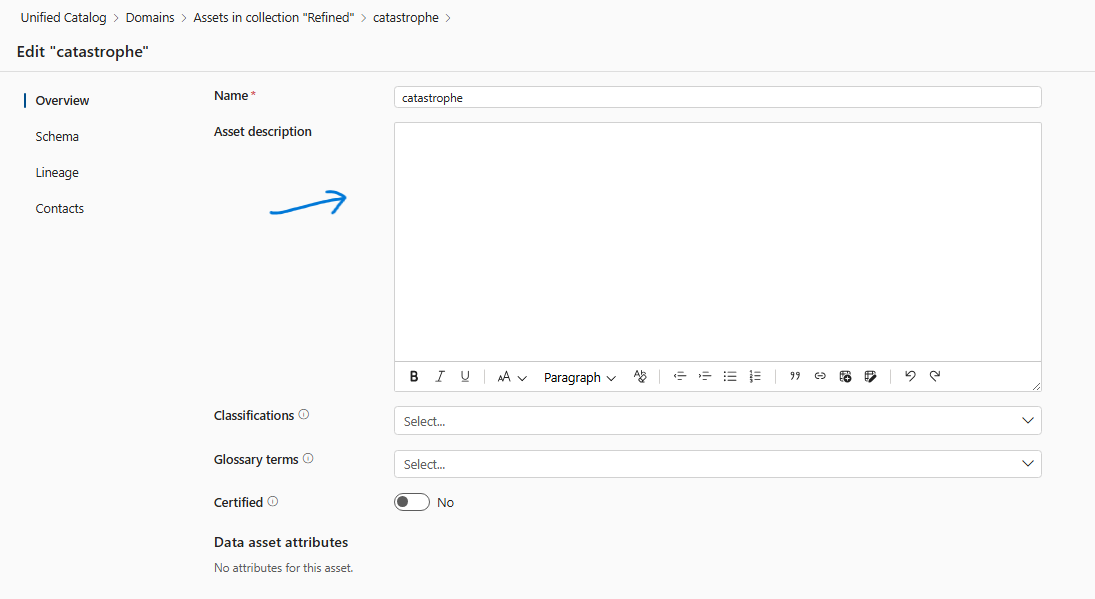Toggle italic formatting in description editor
This screenshot has width=1095, height=599.
click(x=440, y=376)
